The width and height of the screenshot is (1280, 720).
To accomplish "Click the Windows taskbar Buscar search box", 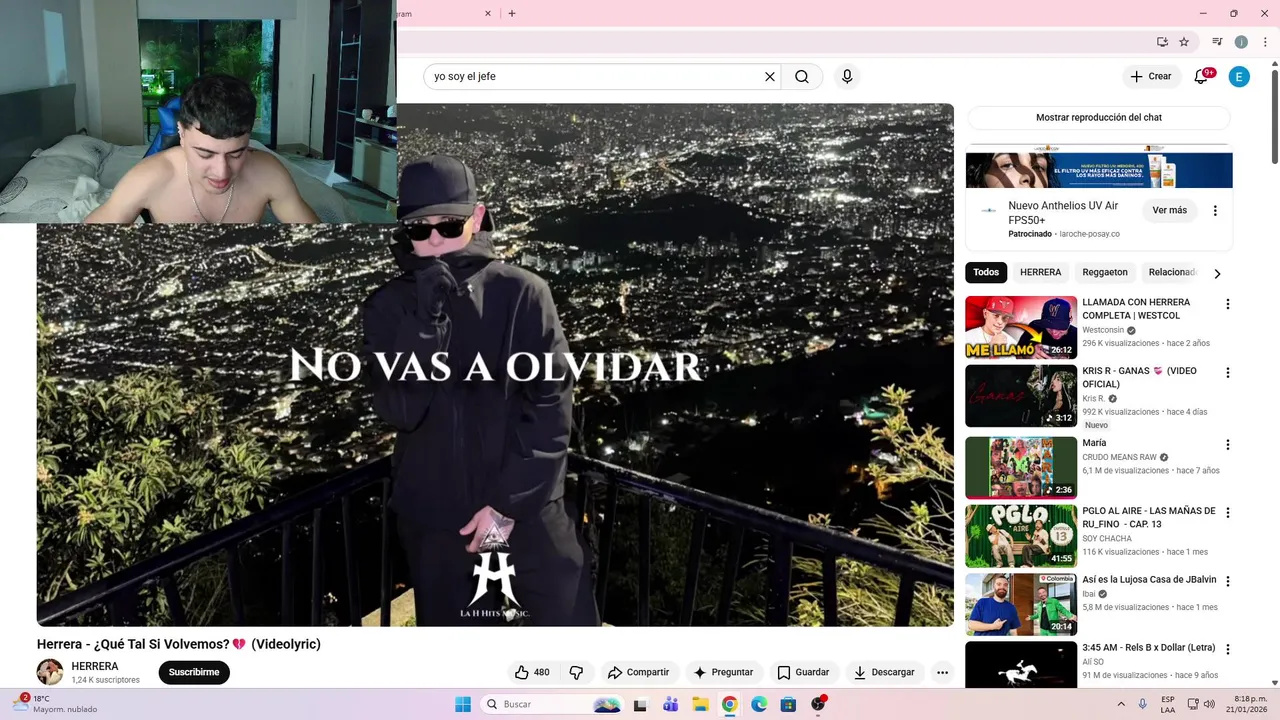I will pyautogui.click(x=552, y=704).
